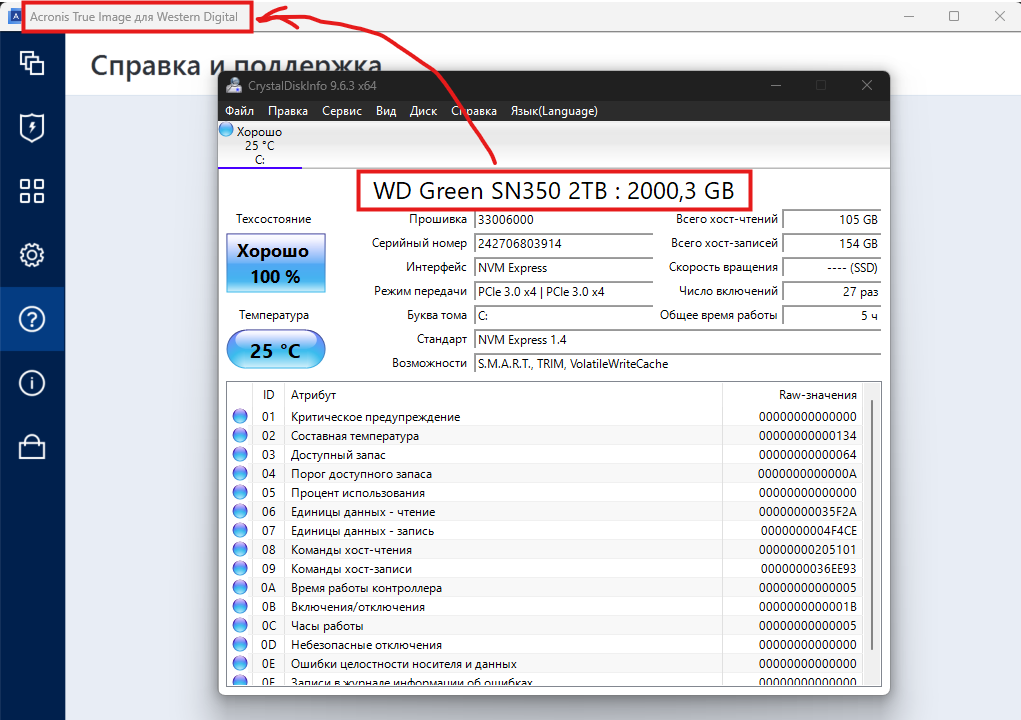The width and height of the screenshot is (1021, 720).
Task: Click status orb for attribute 06 Единицы данных - чтение
Action: click(240, 511)
